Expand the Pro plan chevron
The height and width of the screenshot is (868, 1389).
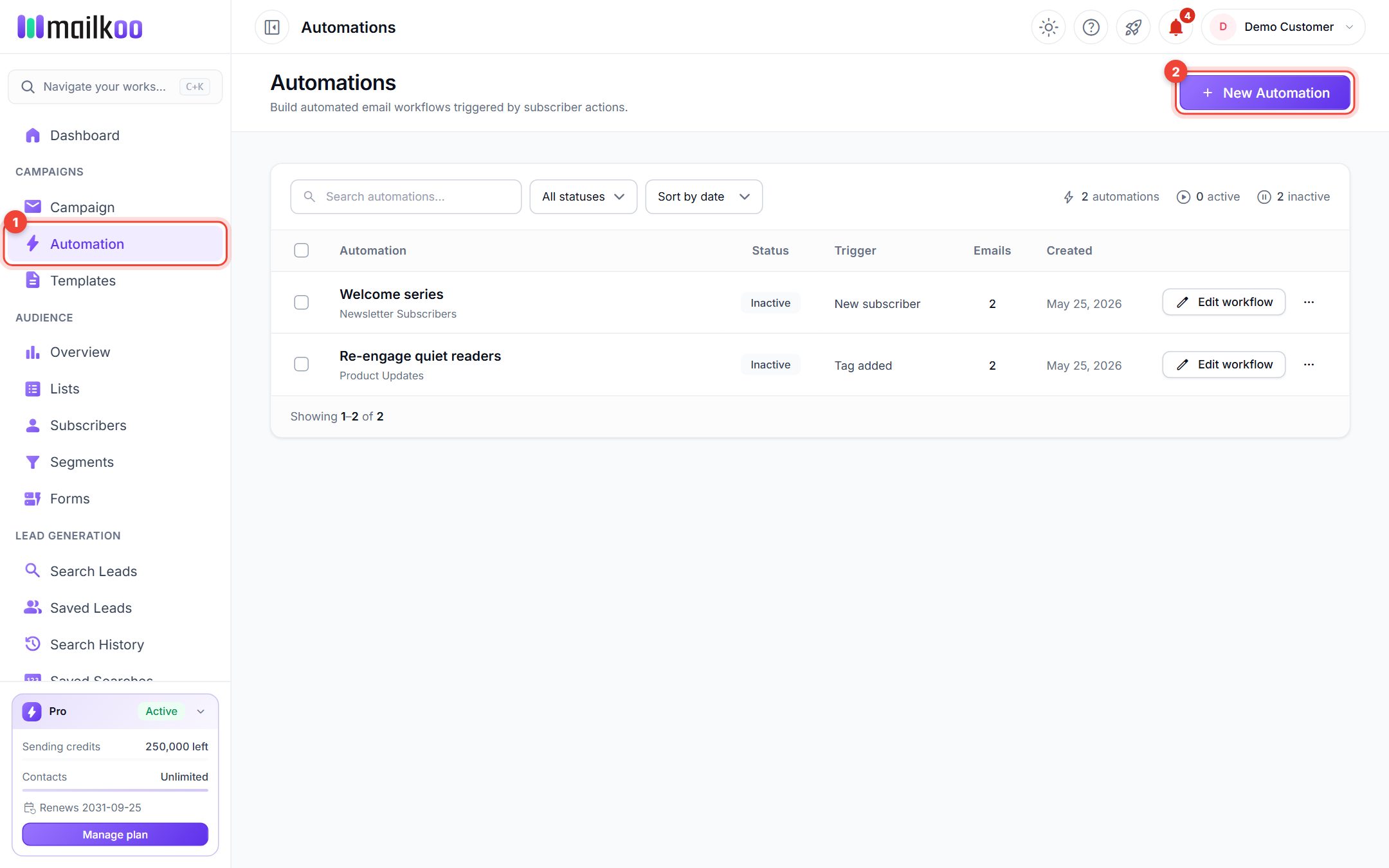(201, 711)
